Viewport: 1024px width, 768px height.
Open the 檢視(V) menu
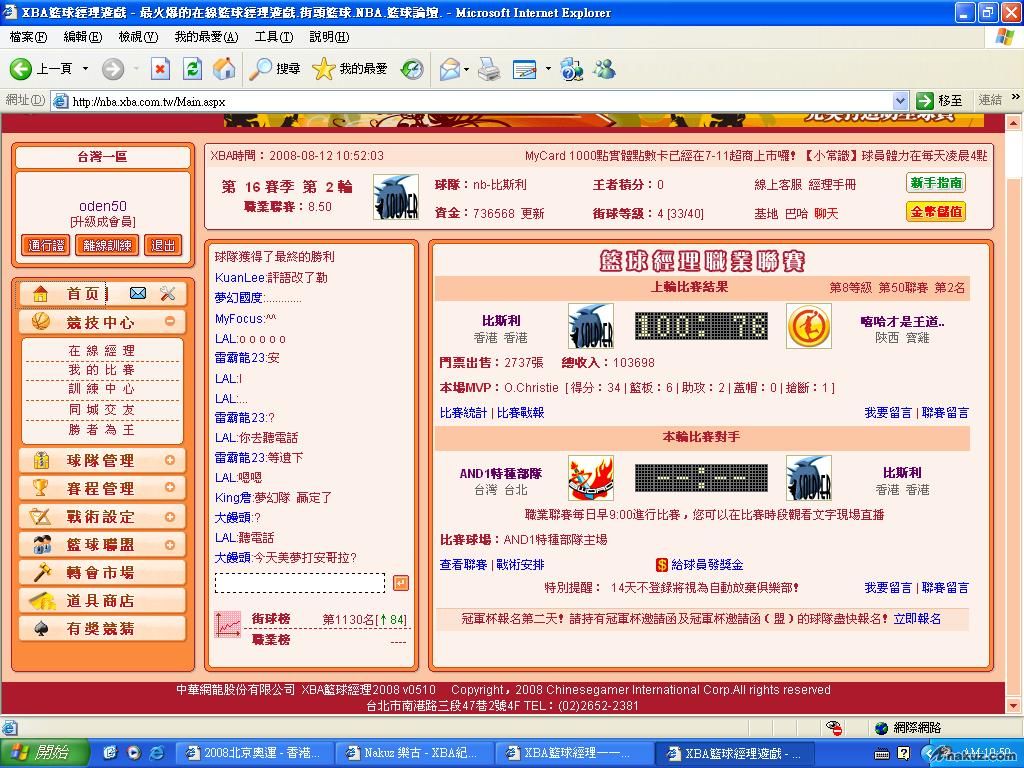click(138, 37)
